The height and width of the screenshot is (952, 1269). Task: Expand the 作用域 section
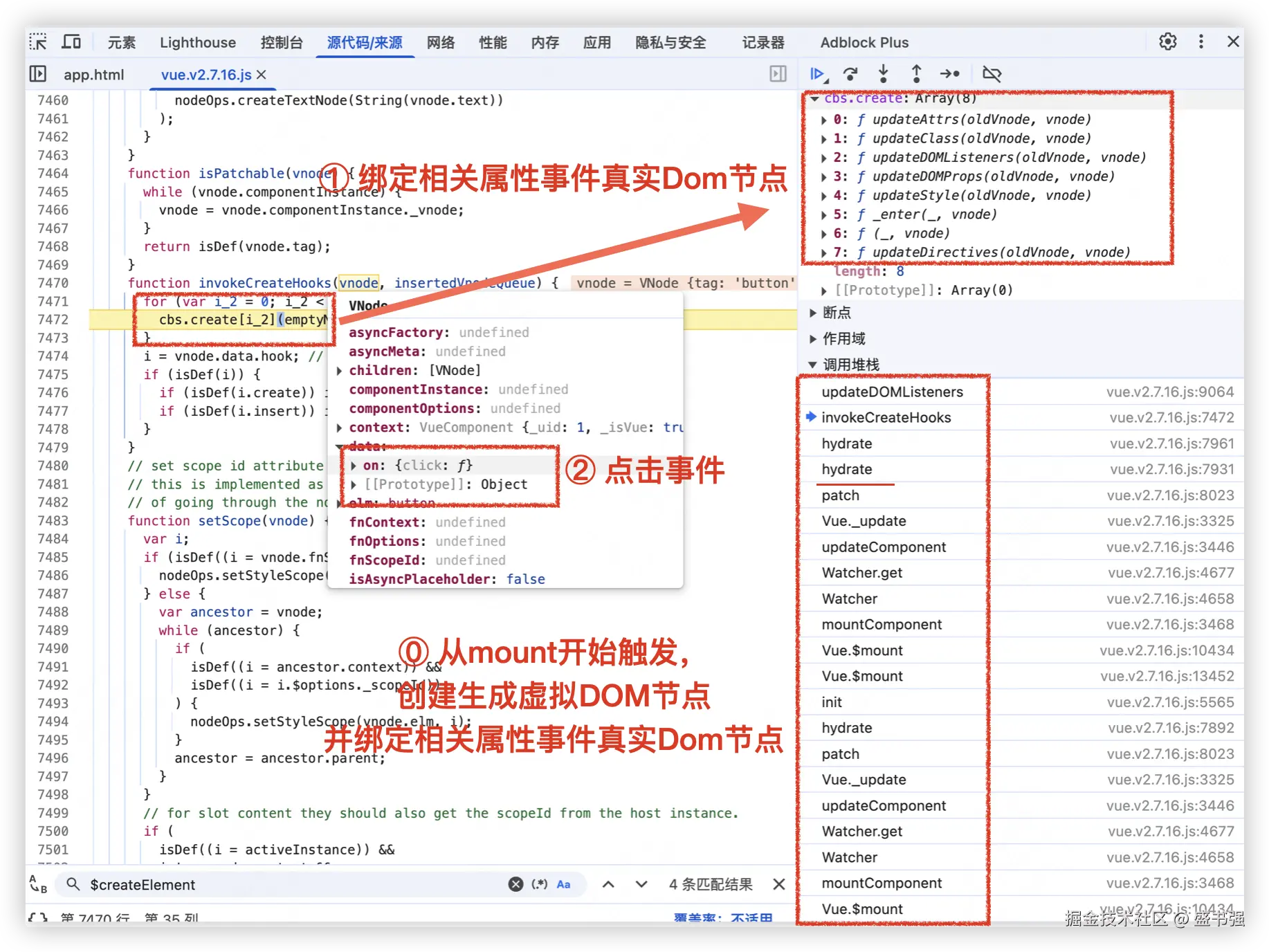pyautogui.click(x=814, y=339)
